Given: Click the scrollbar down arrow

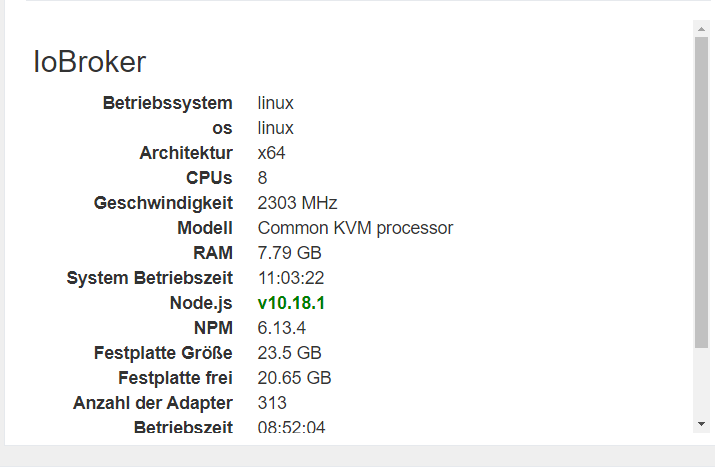Looking at the screenshot, I should (701, 424).
